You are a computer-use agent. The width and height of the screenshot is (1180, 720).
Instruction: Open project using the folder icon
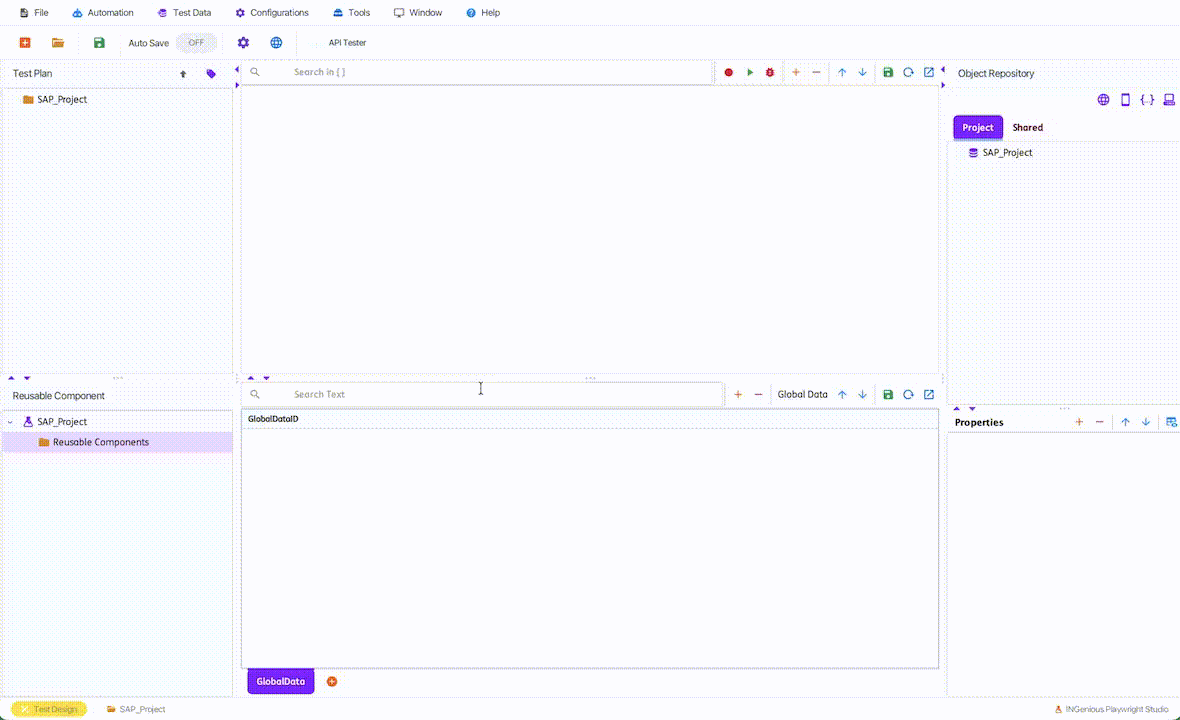[58, 43]
